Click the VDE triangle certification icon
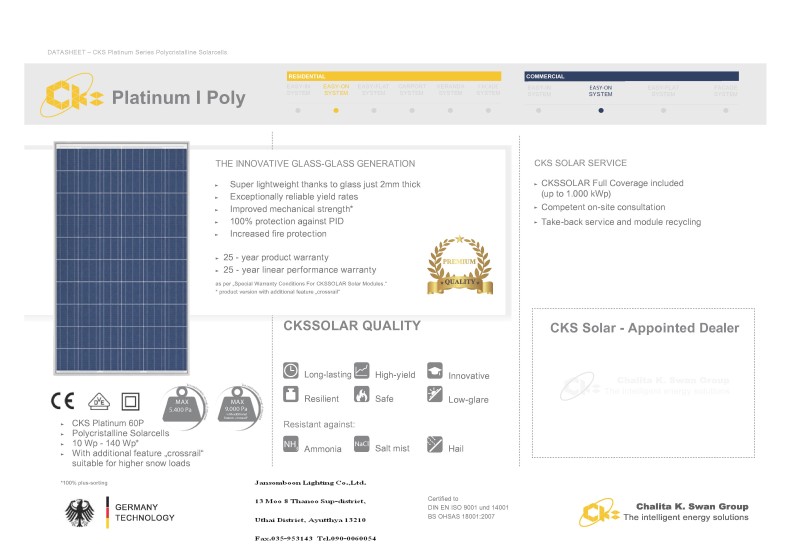 99,401
